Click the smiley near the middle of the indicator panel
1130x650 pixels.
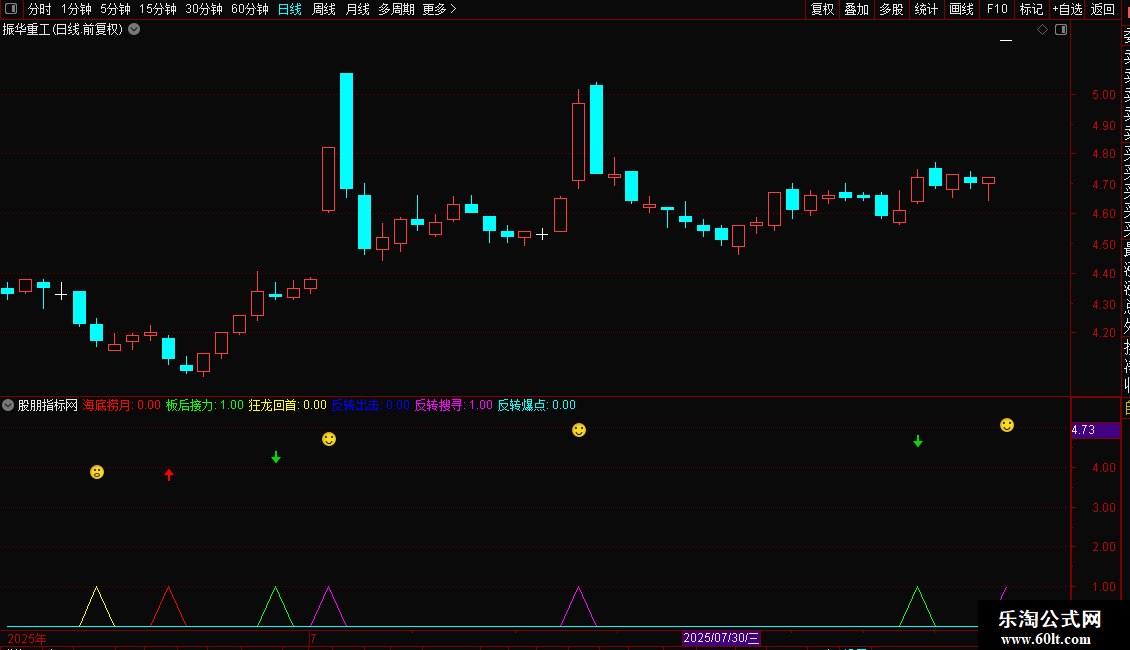[579, 430]
